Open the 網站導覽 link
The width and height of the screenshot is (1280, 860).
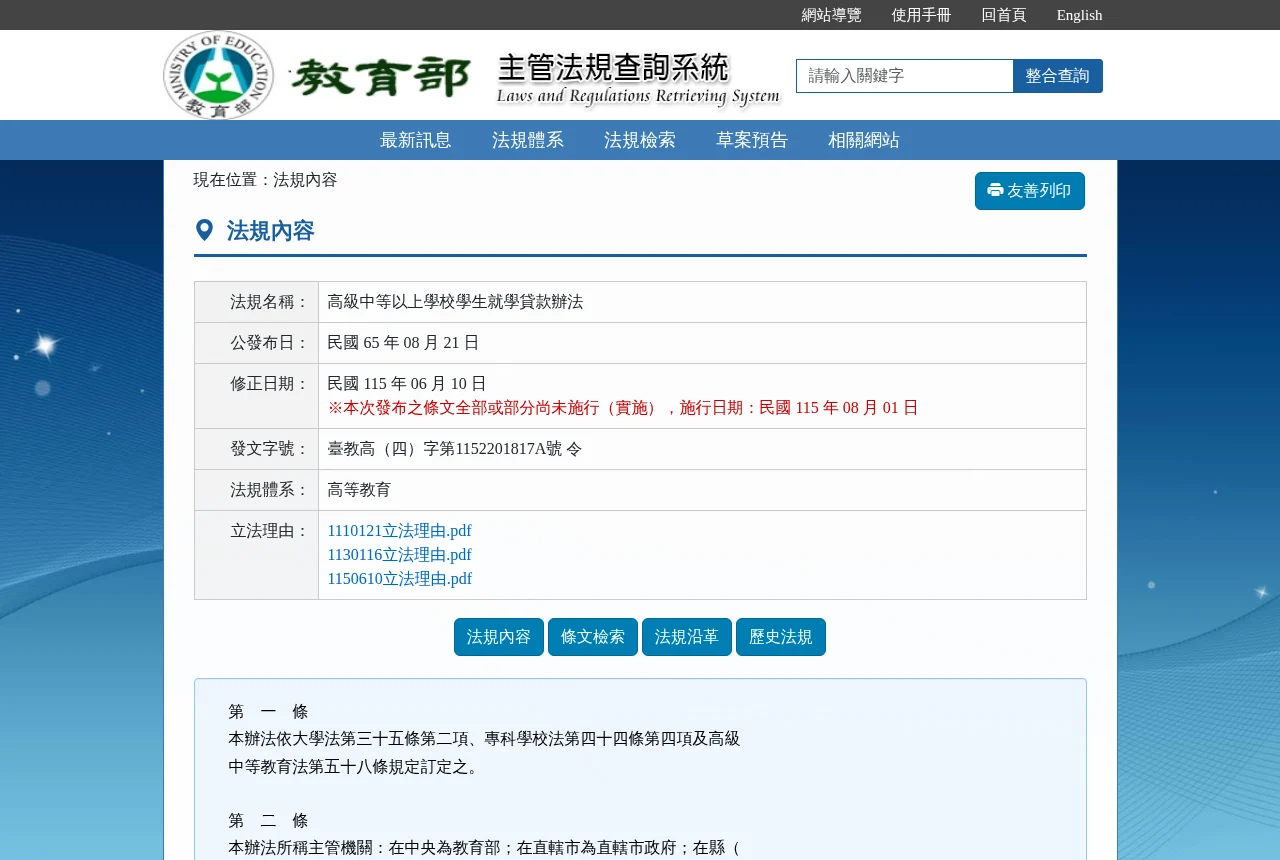click(x=832, y=15)
